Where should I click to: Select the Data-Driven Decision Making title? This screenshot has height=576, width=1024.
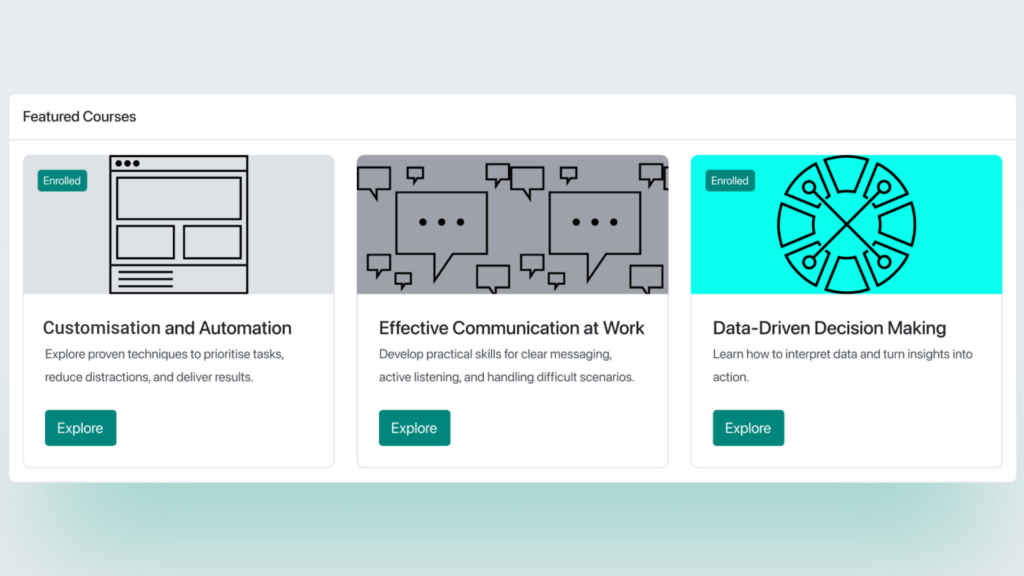click(x=829, y=328)
